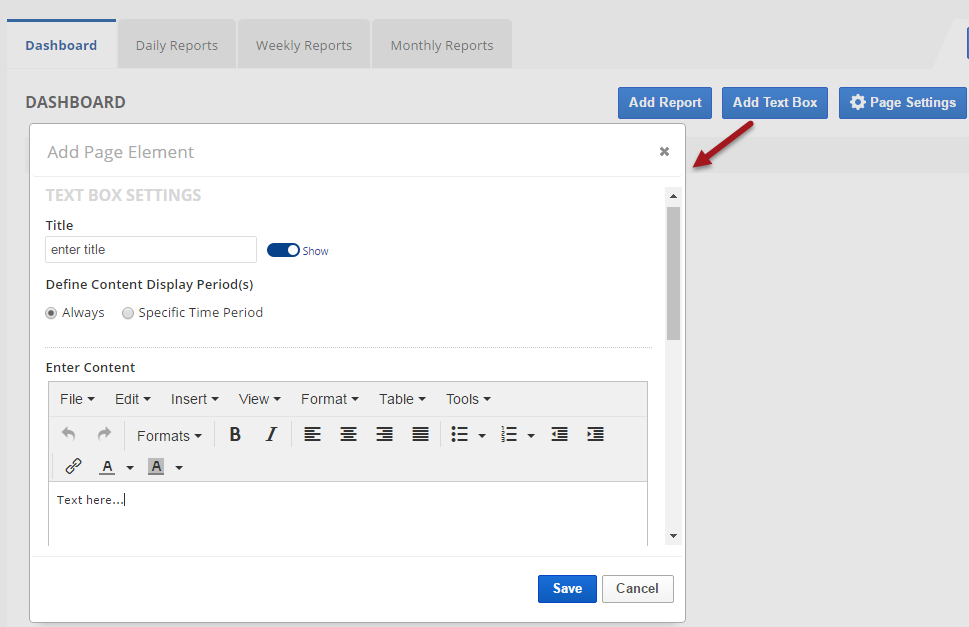Justify text using the toolbar icon
Image resolution: width=969 pixels, height=627 pixels.
(421, 435)
